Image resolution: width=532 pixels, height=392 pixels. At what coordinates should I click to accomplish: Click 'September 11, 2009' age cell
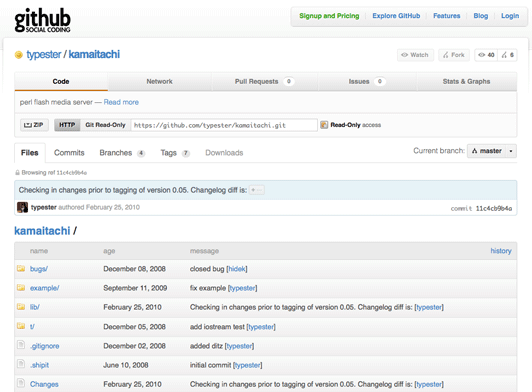135,288
